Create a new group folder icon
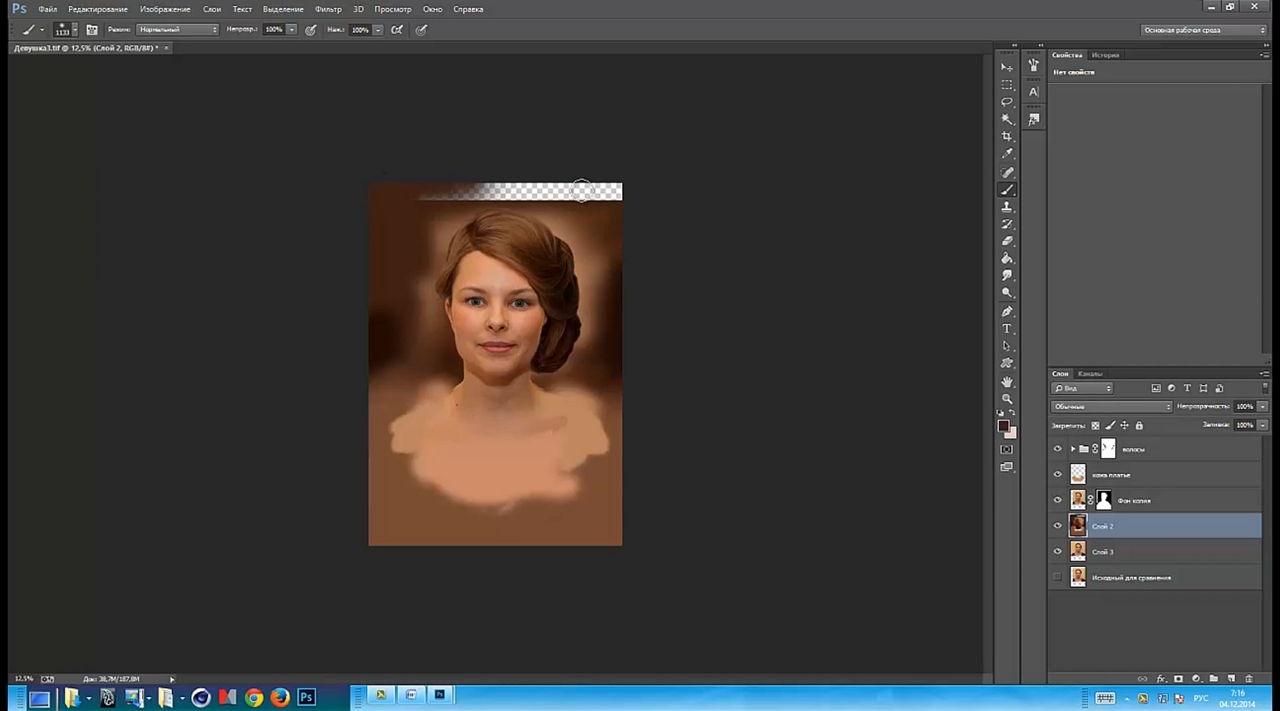 pos(1214,679)
